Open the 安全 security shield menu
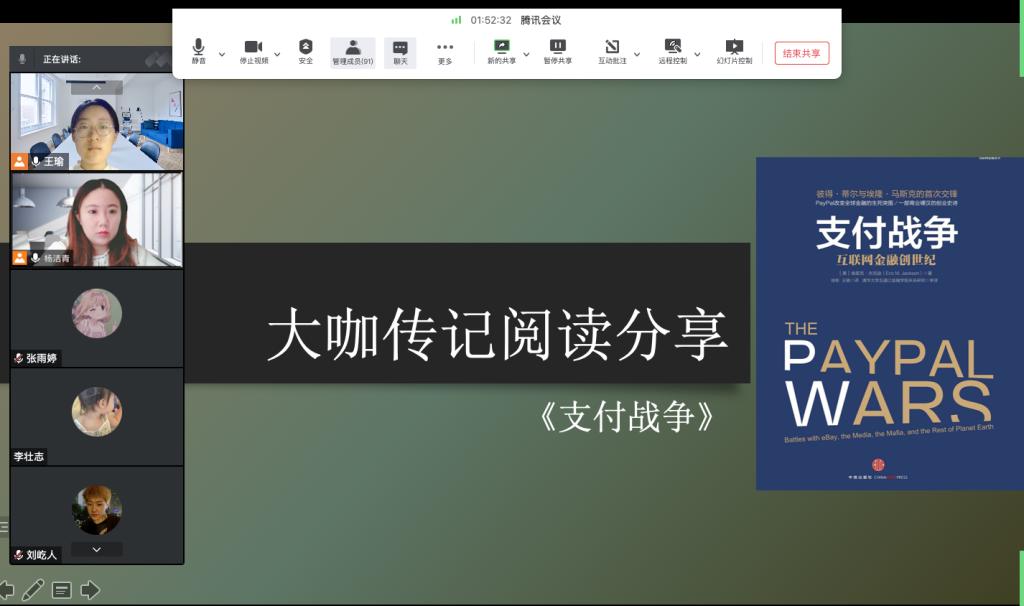The image size is (1024, 606). pyautogui.click(x=306, y=52)
